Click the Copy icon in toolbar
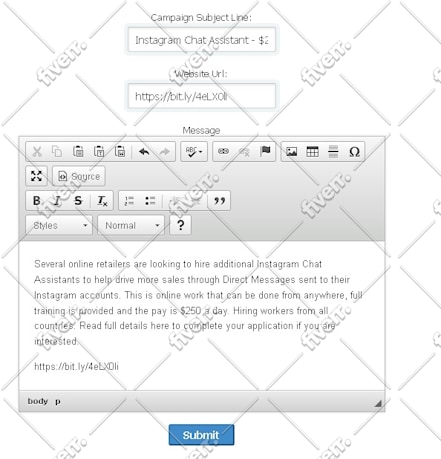 (x=57, y=152)
